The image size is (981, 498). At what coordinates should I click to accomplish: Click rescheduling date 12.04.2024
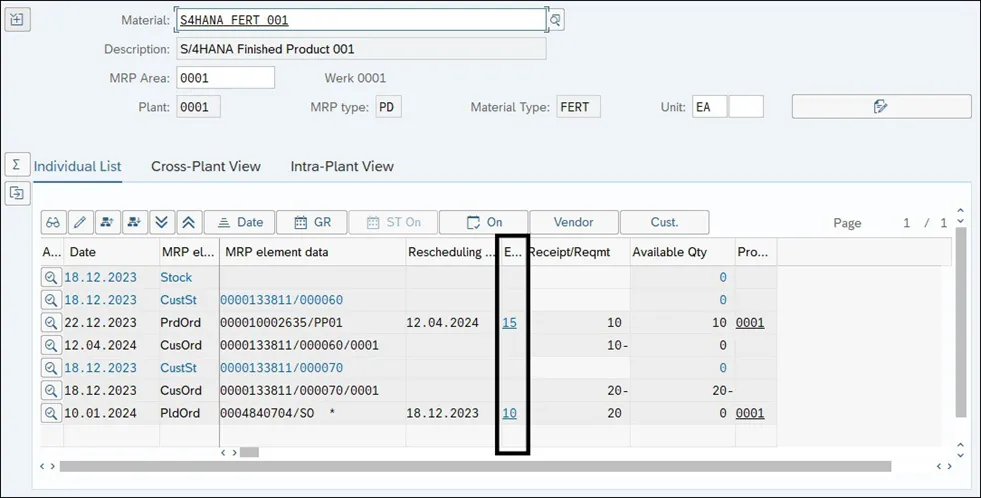(442, 323)
